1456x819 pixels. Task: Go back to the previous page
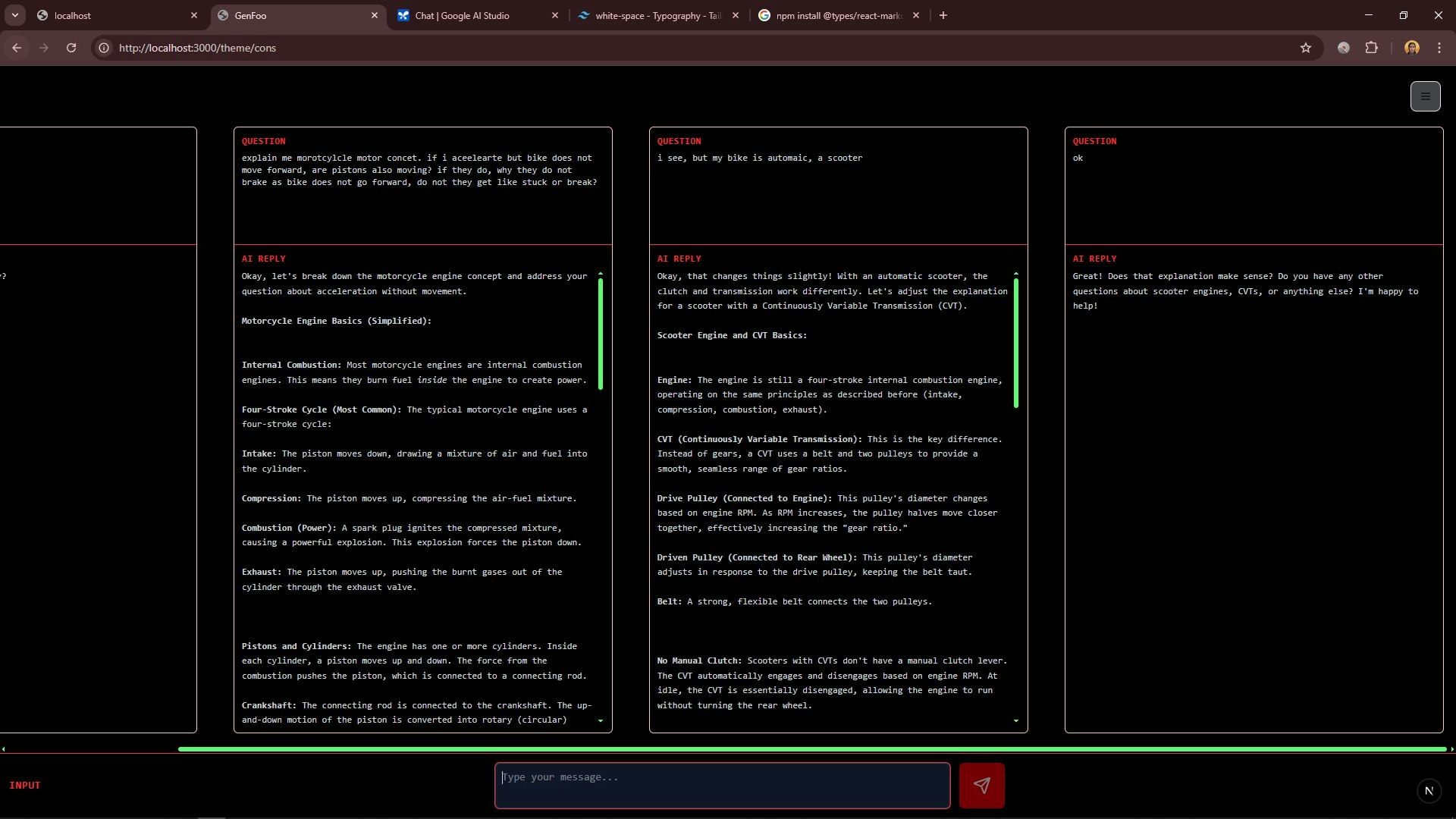point(17,48)
